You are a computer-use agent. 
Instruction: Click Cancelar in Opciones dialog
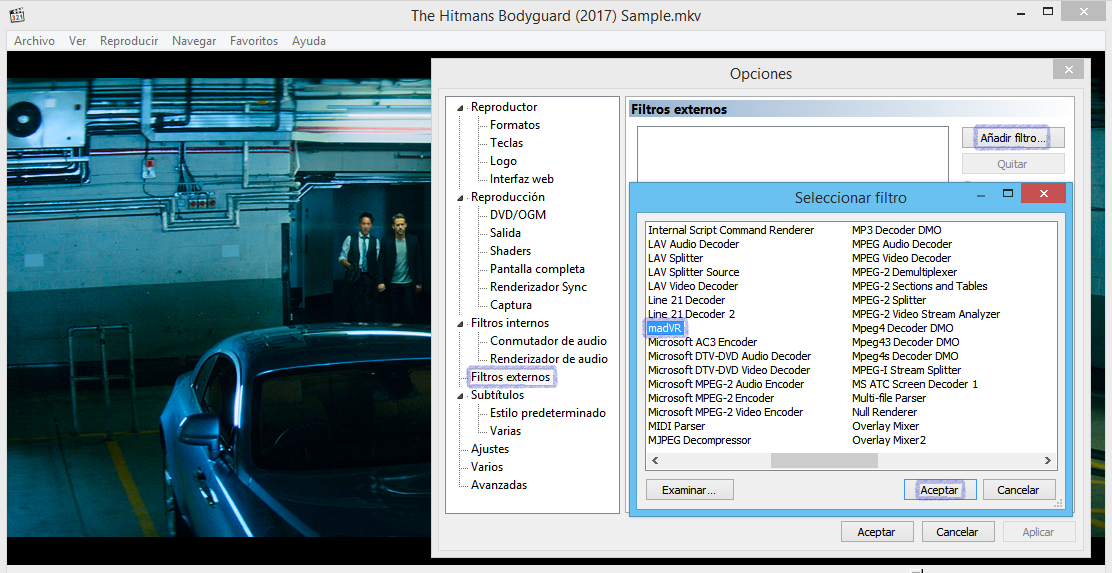(x=957, y=532)
